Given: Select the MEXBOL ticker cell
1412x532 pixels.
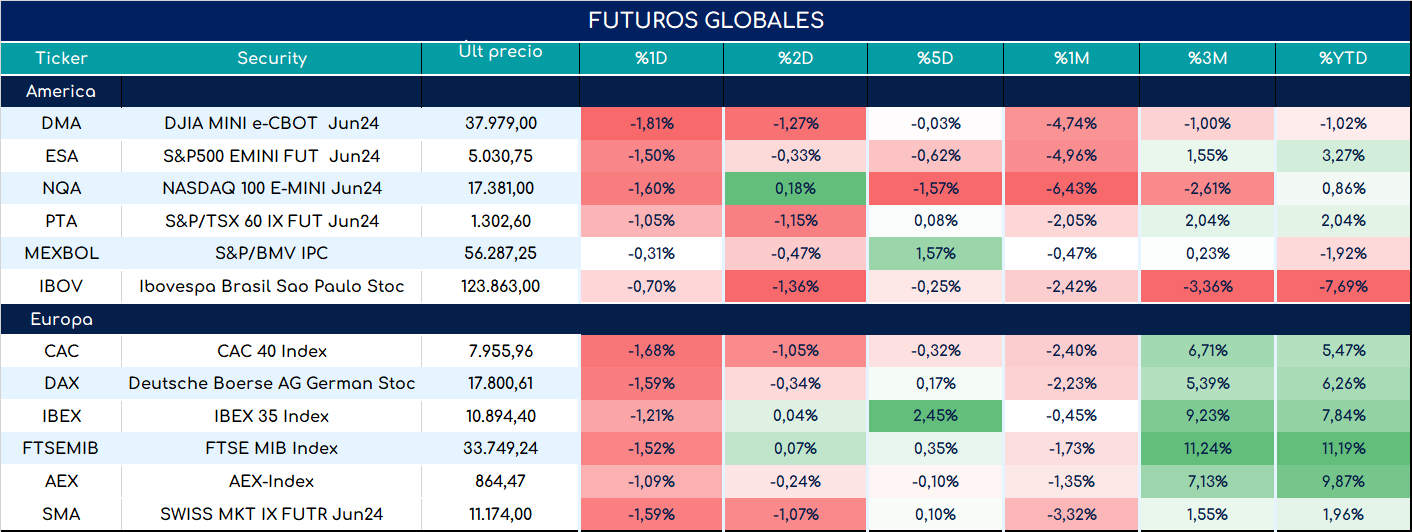Looking at the screenshot, I should (x=61, y=254).
